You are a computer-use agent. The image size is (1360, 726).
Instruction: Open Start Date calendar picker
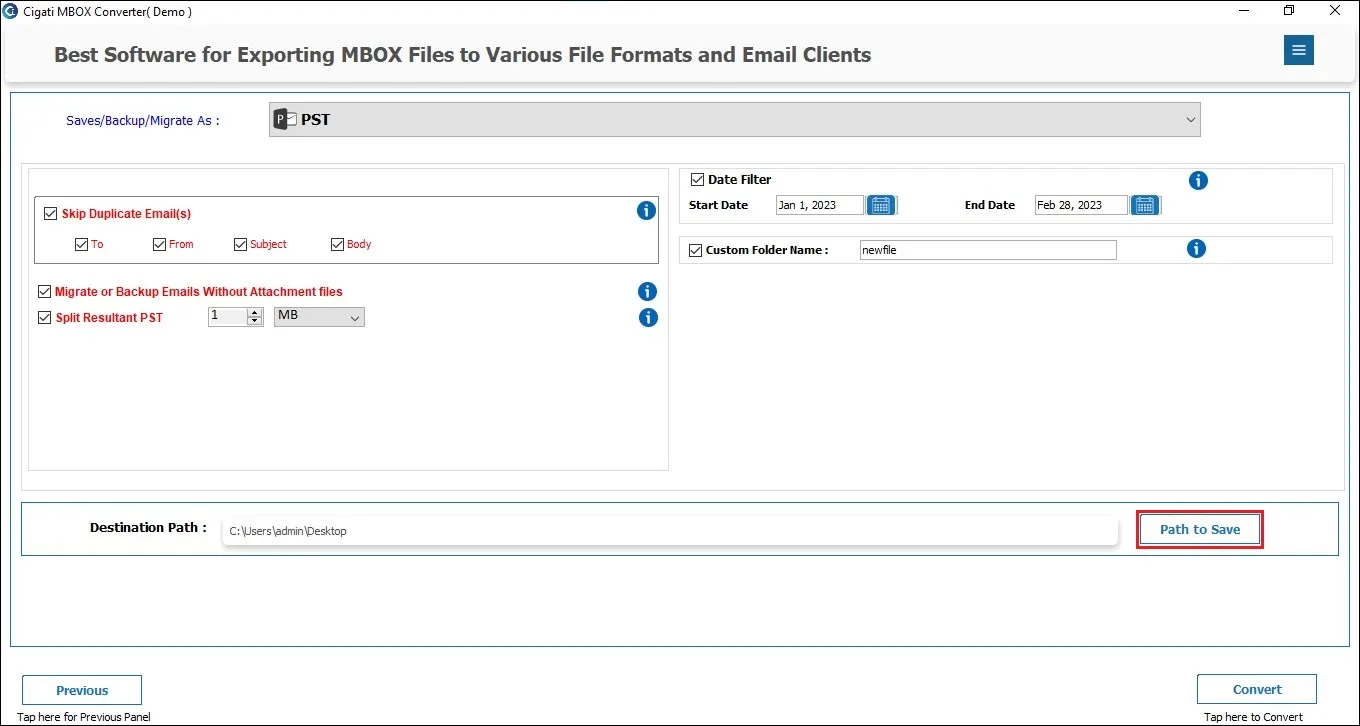tap(881, 205)
